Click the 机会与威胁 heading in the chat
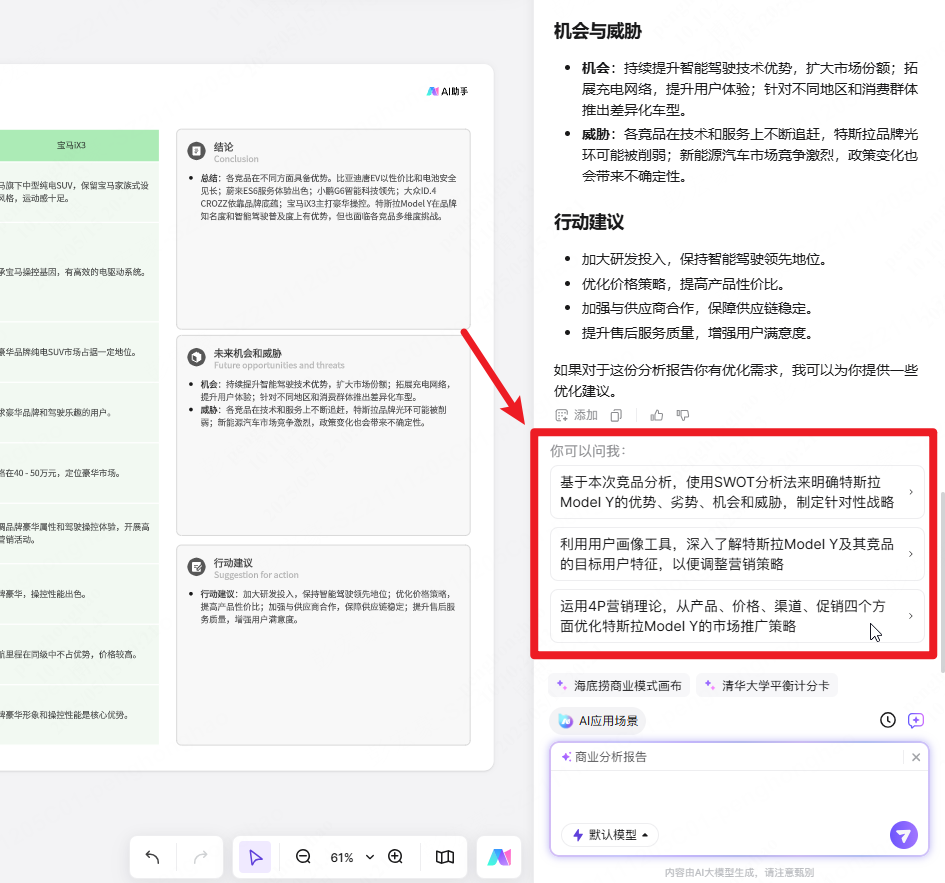 tap(598, 31)
